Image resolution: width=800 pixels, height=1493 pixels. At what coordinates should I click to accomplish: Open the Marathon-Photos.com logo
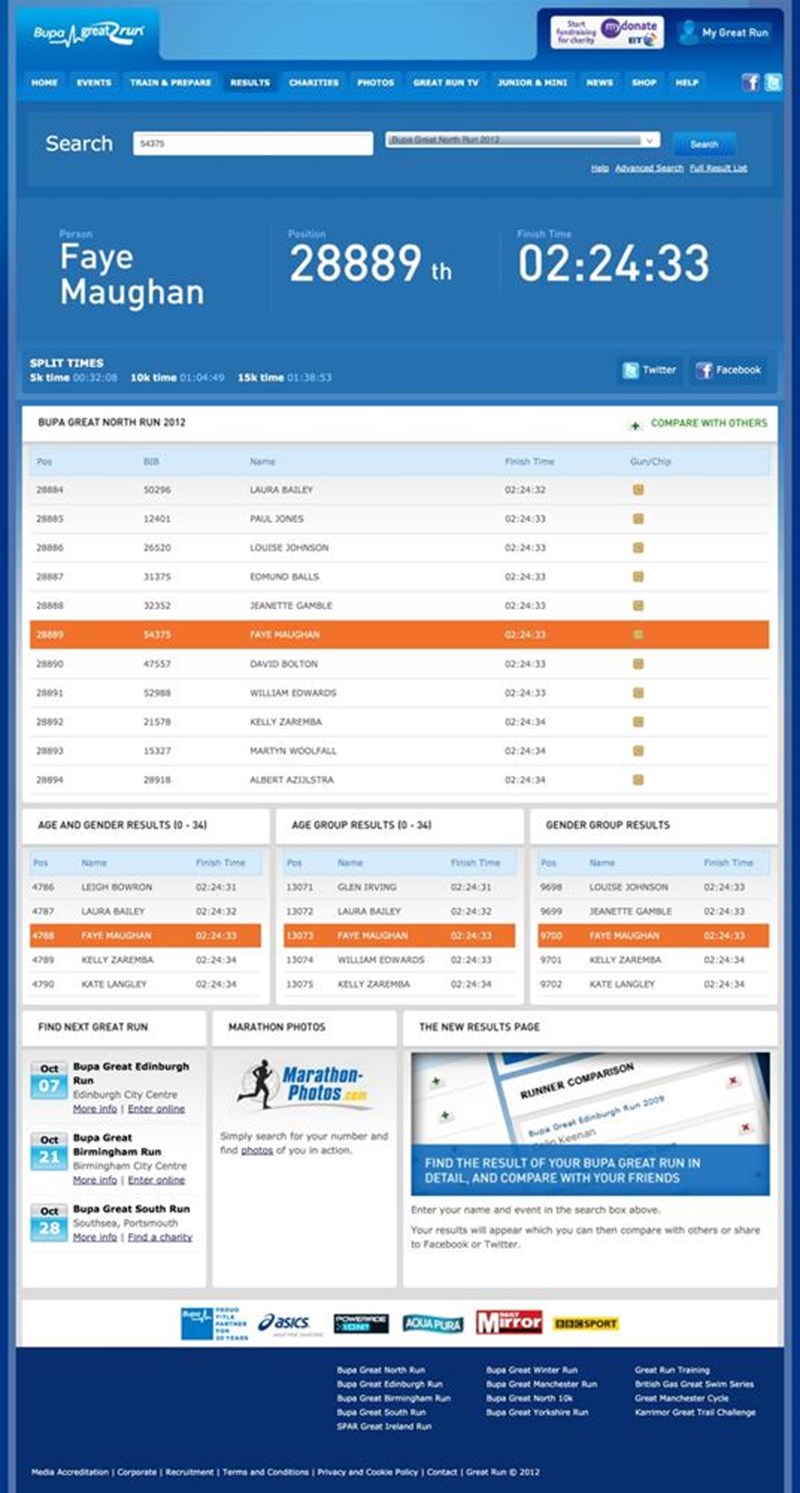303,1085
